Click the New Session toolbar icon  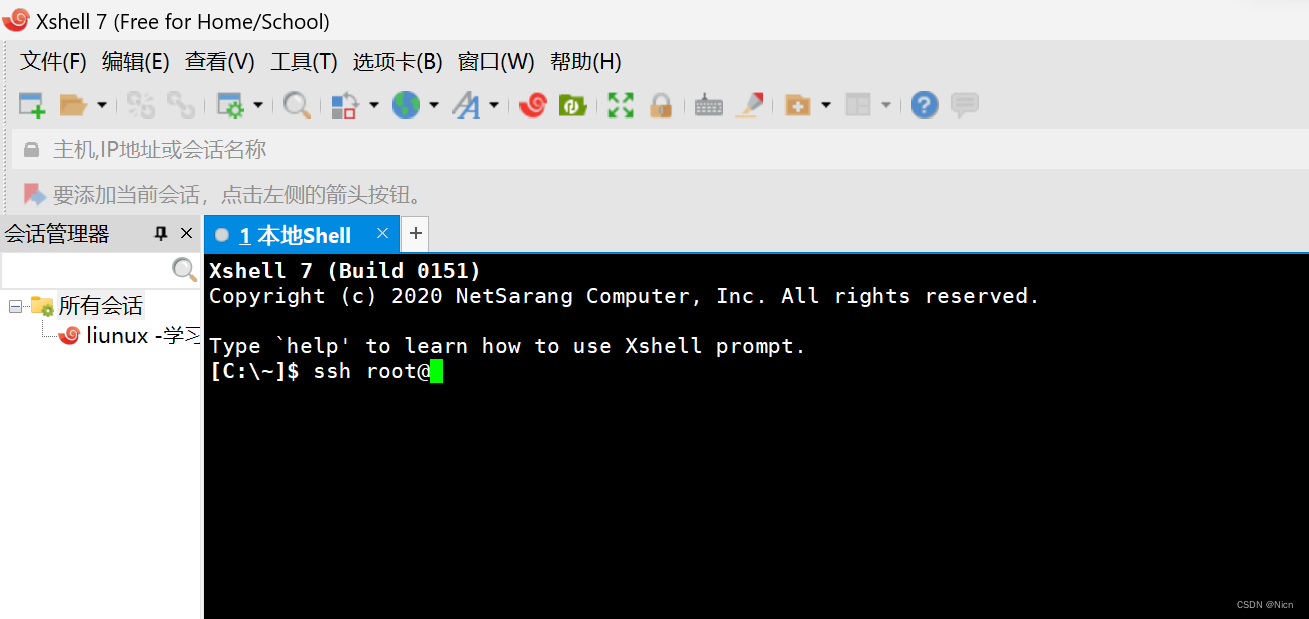[32, 105]
